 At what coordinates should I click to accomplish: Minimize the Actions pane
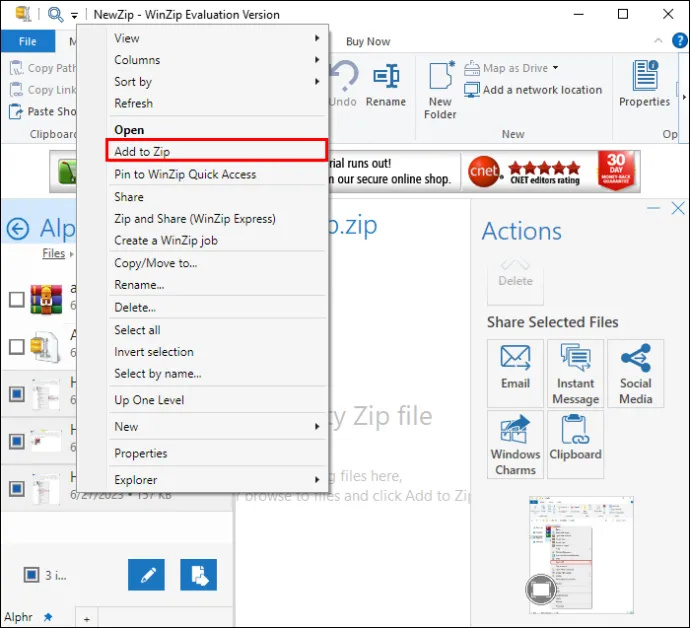tap(653, 208)
